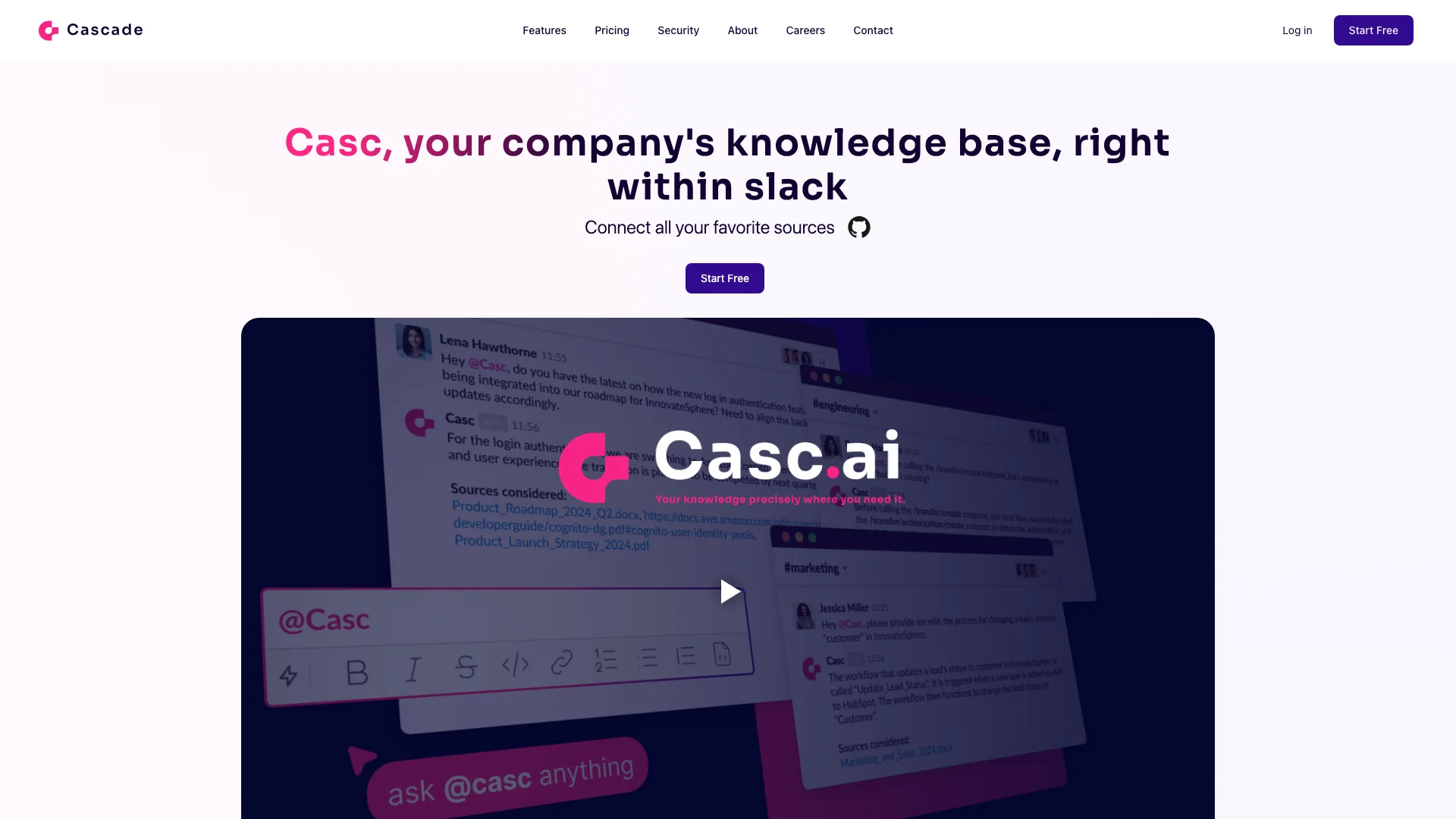Open the Features menu item

[544, 30]
